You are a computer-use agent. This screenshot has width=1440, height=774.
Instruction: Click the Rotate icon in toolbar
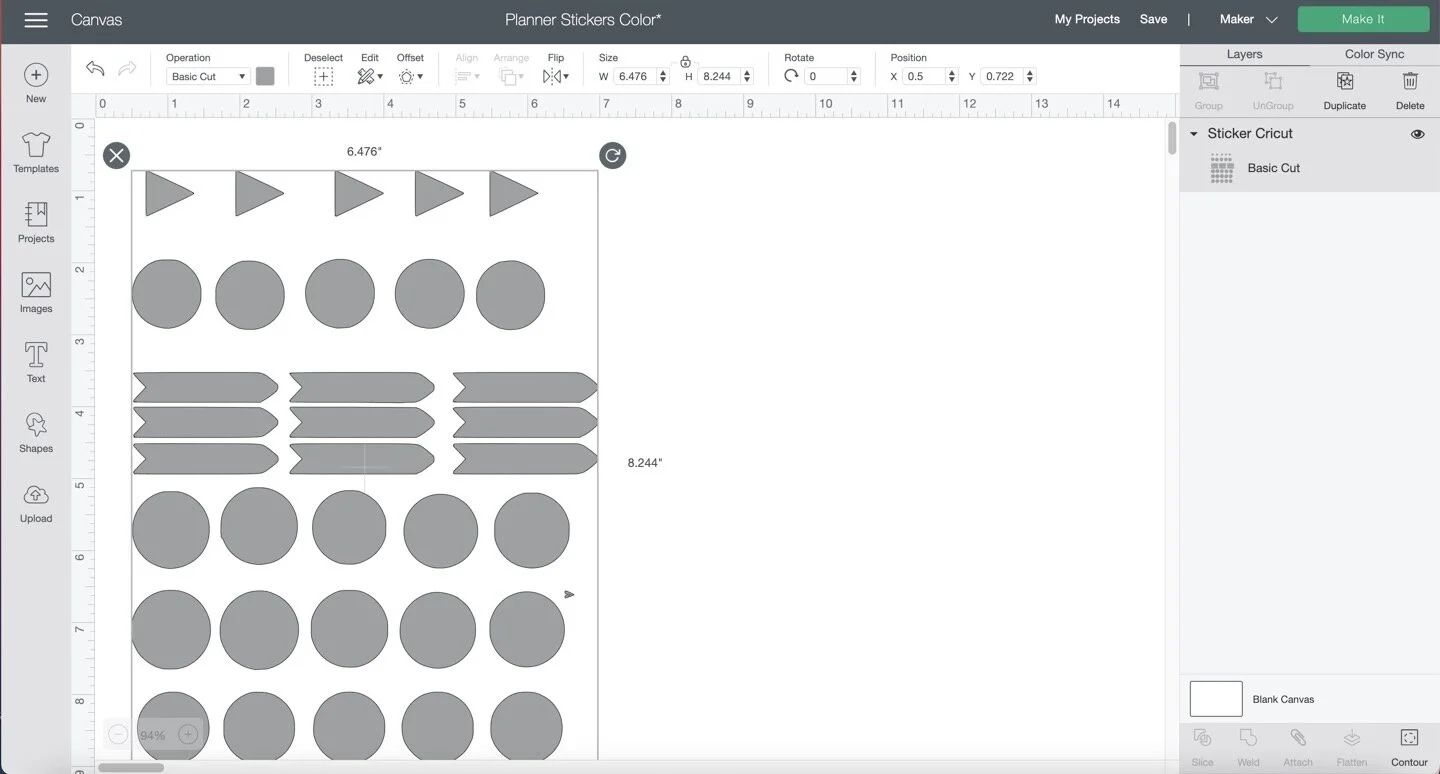pos(792,76)
